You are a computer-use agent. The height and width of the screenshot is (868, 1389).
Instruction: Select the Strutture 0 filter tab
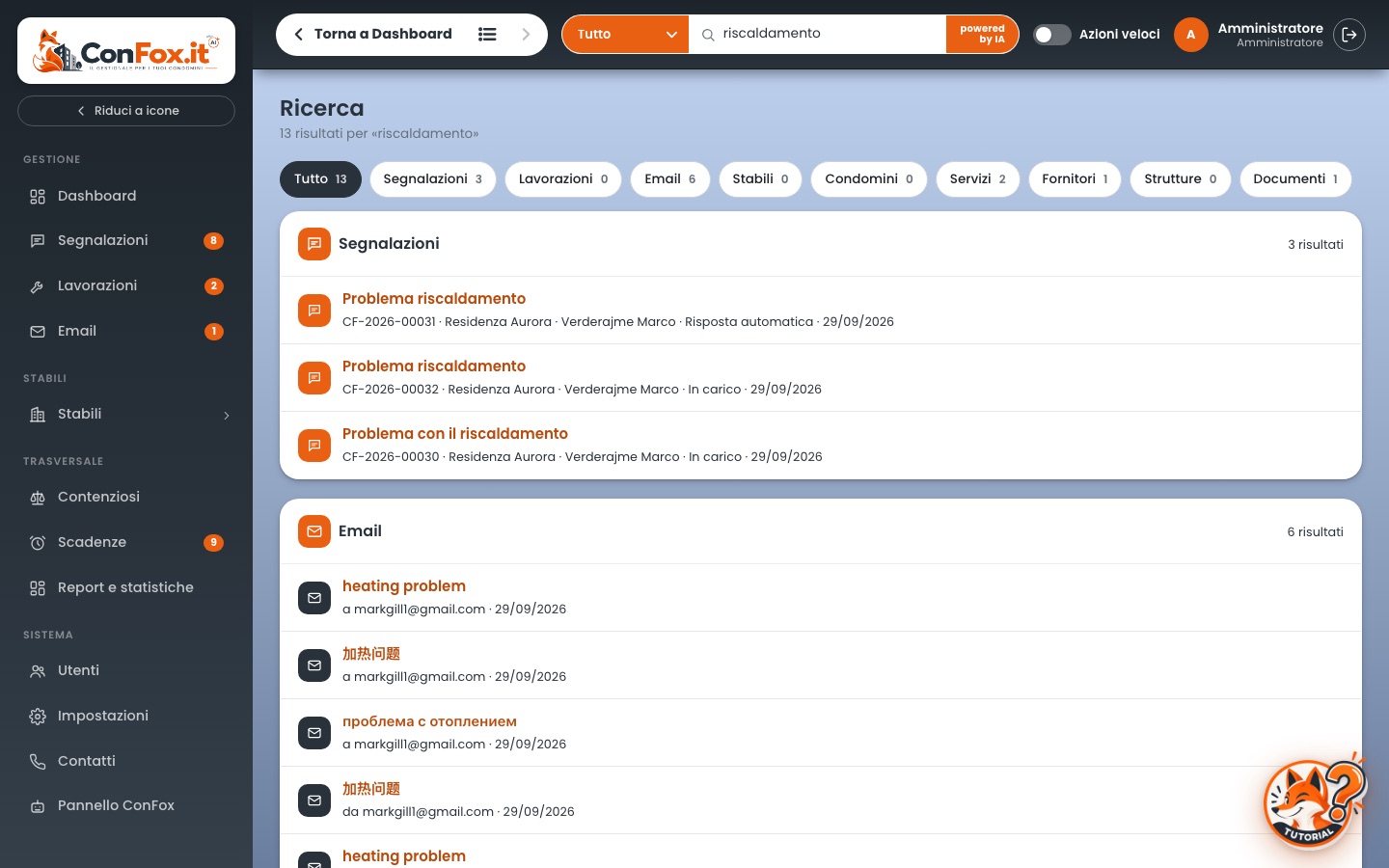(x=1180, y=179)
